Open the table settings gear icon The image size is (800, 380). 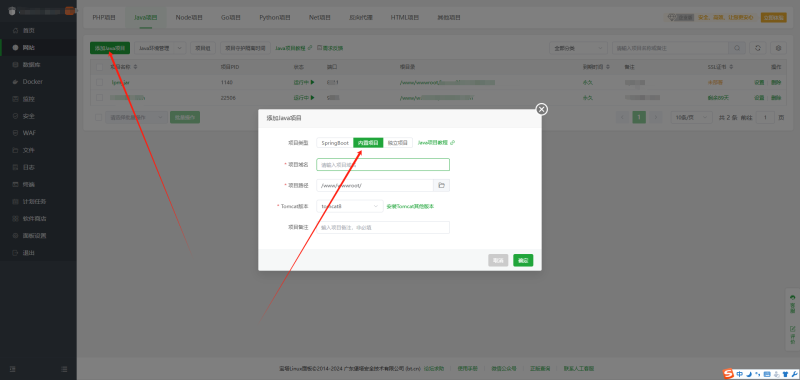click(x=778, y=48)
